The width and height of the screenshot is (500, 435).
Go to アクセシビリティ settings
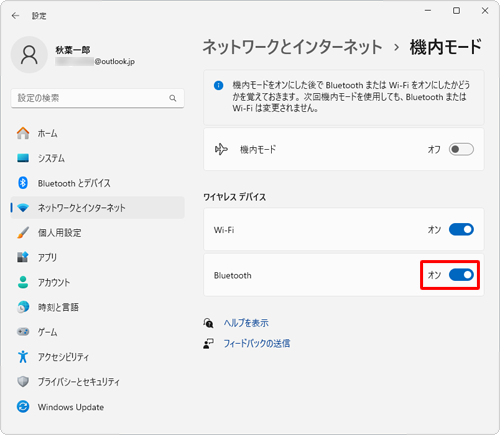98,356
